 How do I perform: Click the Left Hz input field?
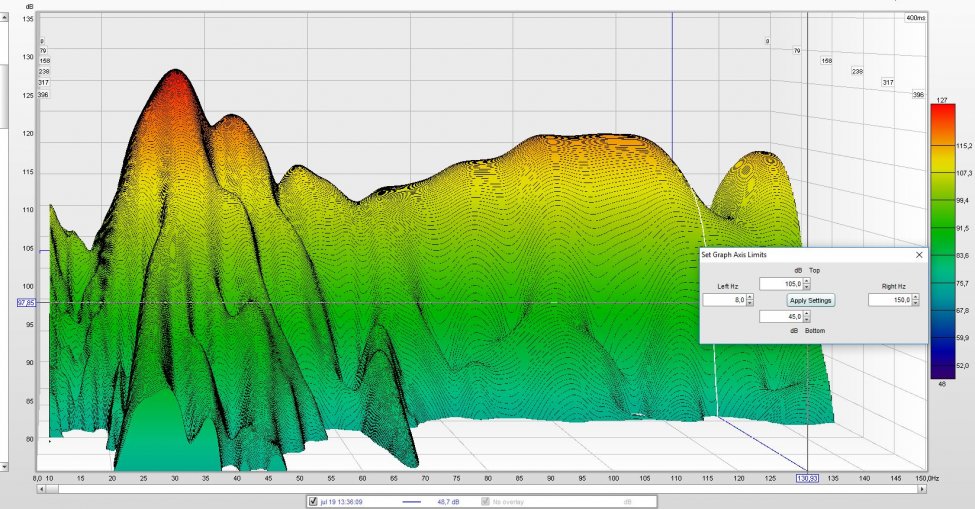[723, 300]
